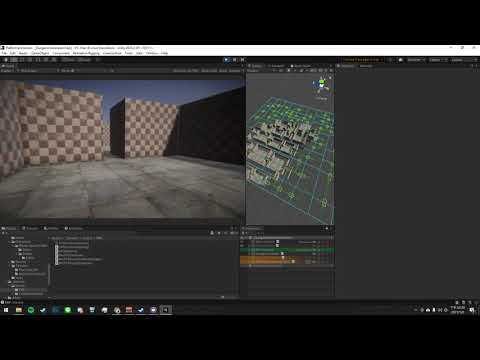Open the GameObject menu
480x360 pixels.
(x=40, y=53)
